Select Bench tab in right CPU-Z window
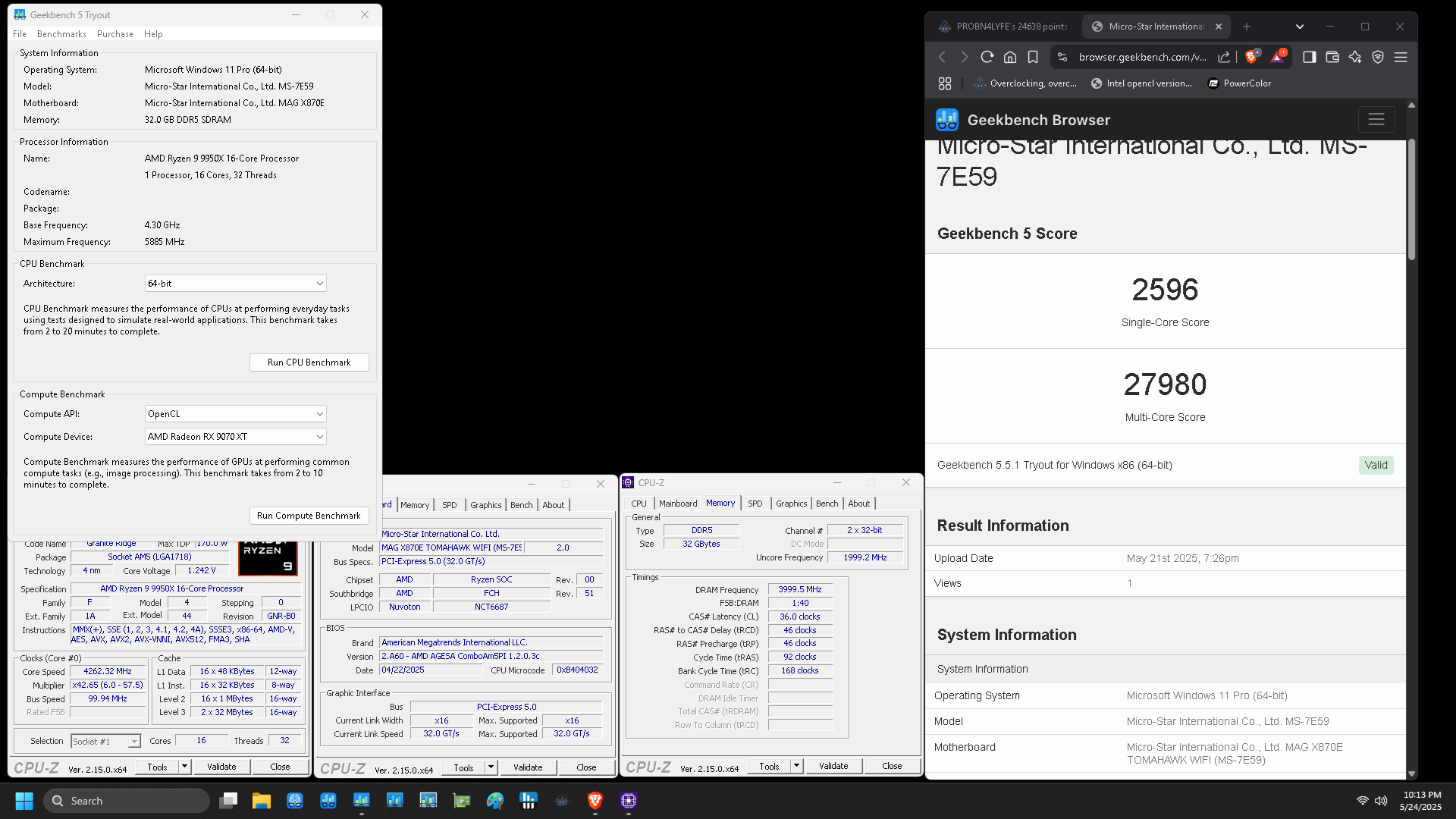1456x819 pixels. (x=827, y=504)
